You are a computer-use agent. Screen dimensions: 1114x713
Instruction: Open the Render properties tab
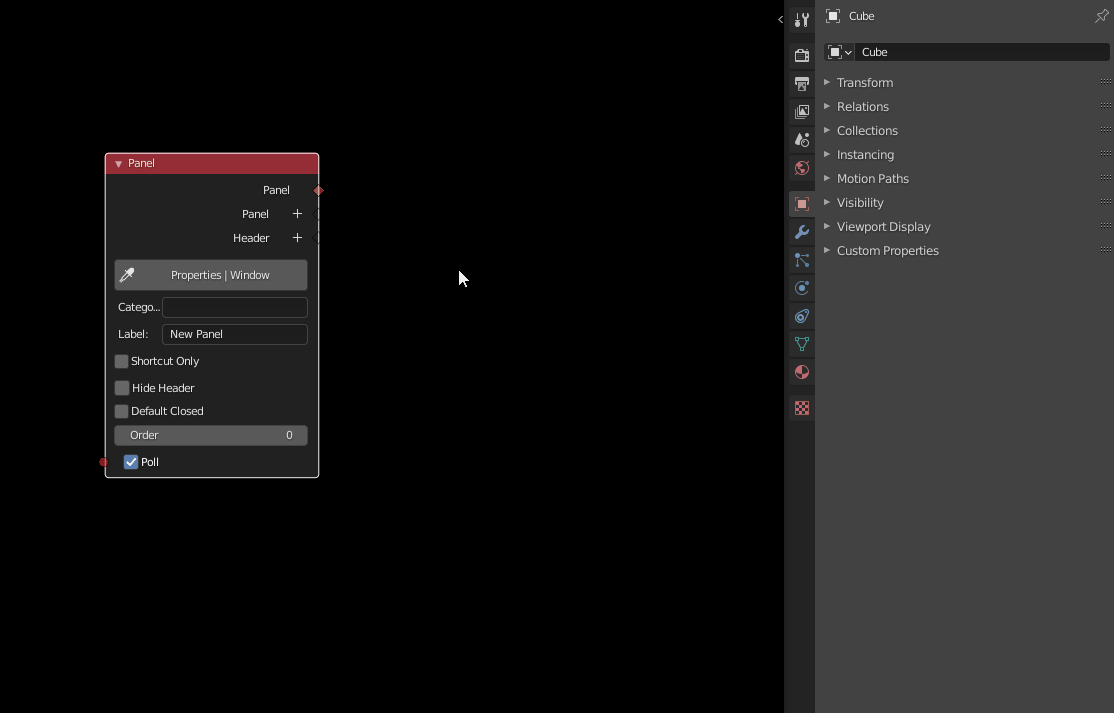801,55
